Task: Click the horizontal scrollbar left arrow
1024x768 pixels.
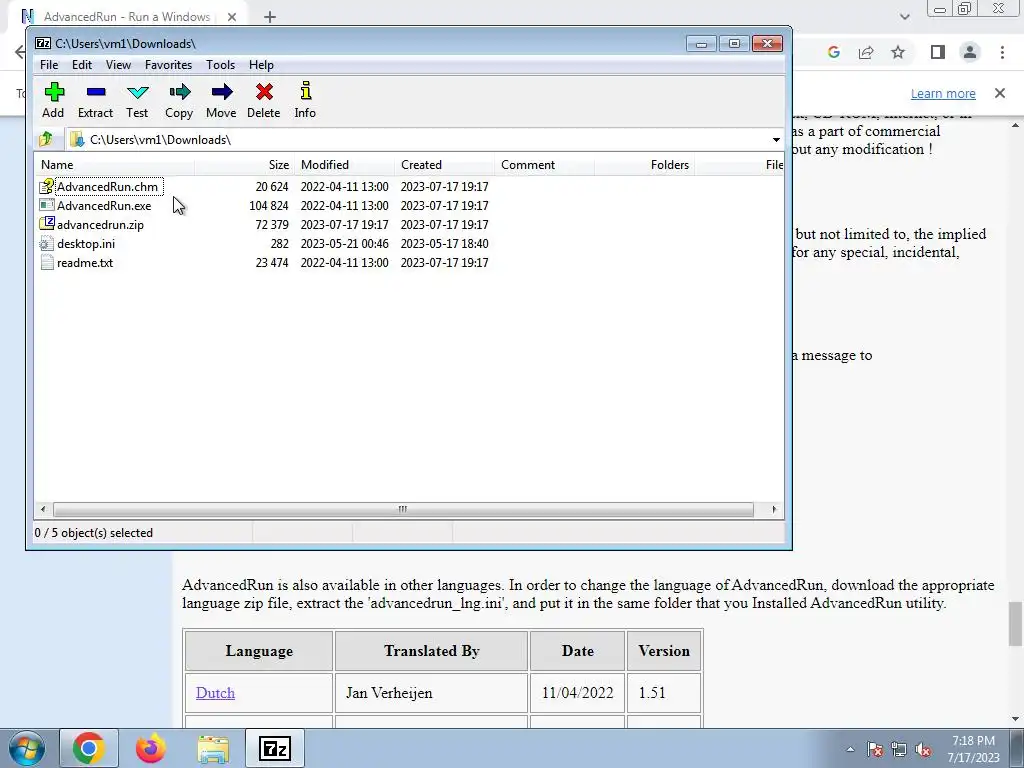Action: coord(43,509)
